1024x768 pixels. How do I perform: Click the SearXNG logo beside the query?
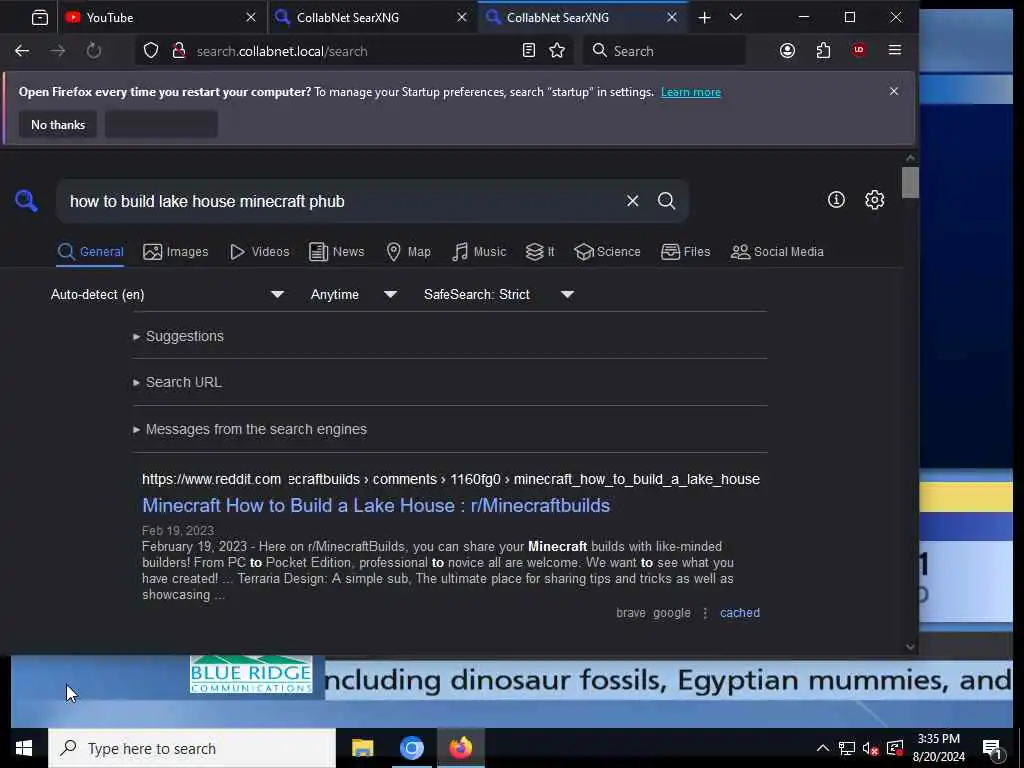pyautogui.click(x=26, y=200)
